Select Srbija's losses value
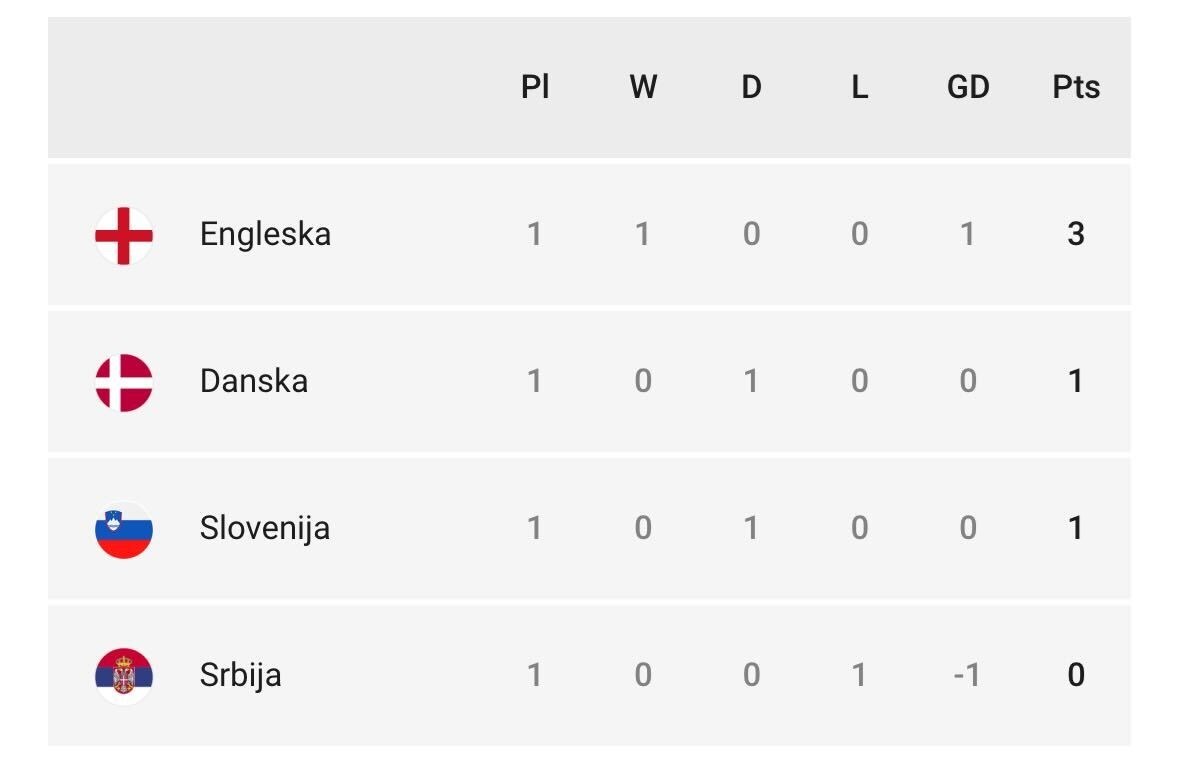Screen dimensions: 1179x776 [859, 674]
